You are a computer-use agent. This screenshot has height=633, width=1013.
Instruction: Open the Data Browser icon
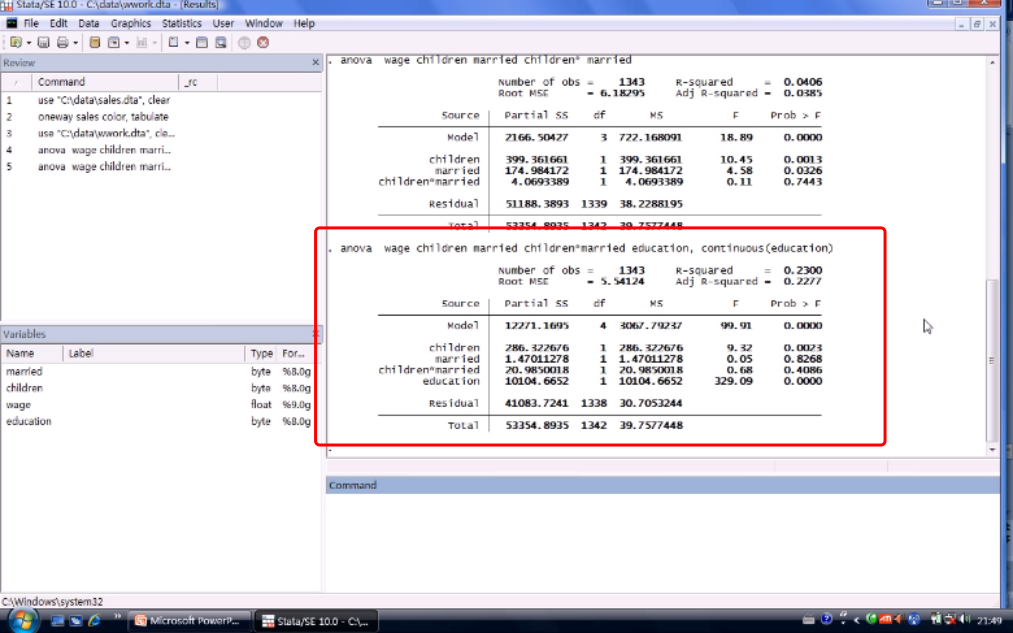(x=219, y=43)
